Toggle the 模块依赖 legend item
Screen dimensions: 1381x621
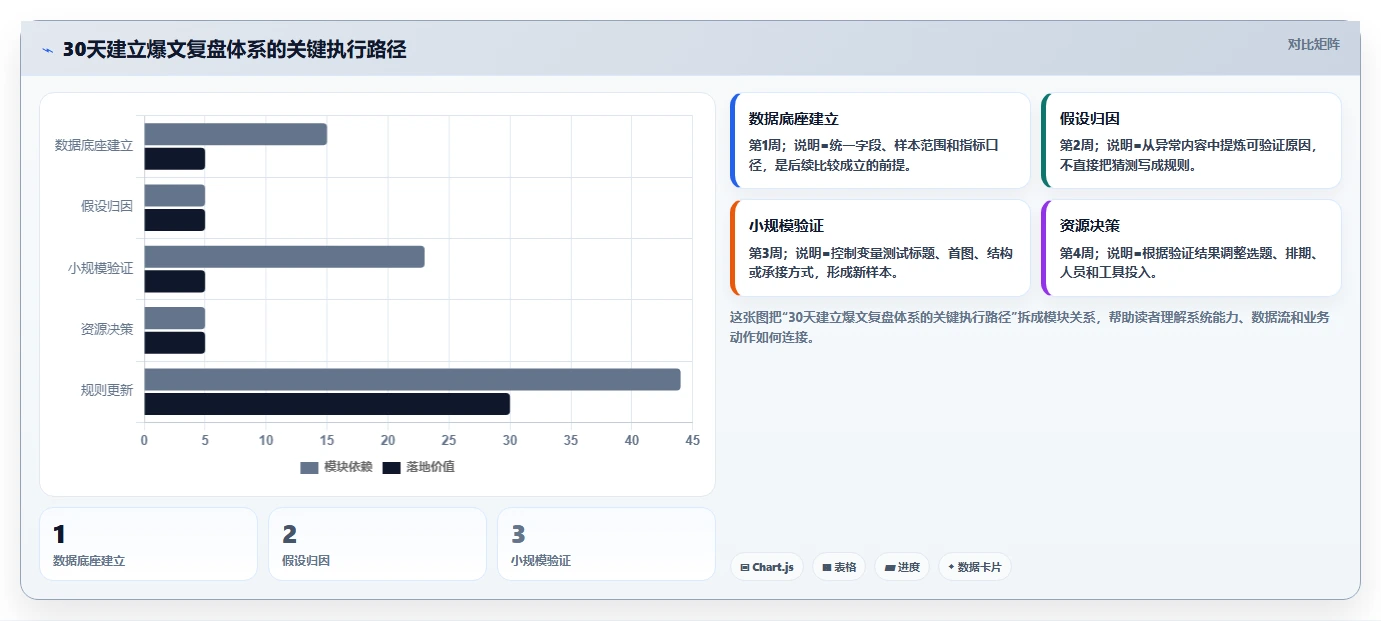336,467
